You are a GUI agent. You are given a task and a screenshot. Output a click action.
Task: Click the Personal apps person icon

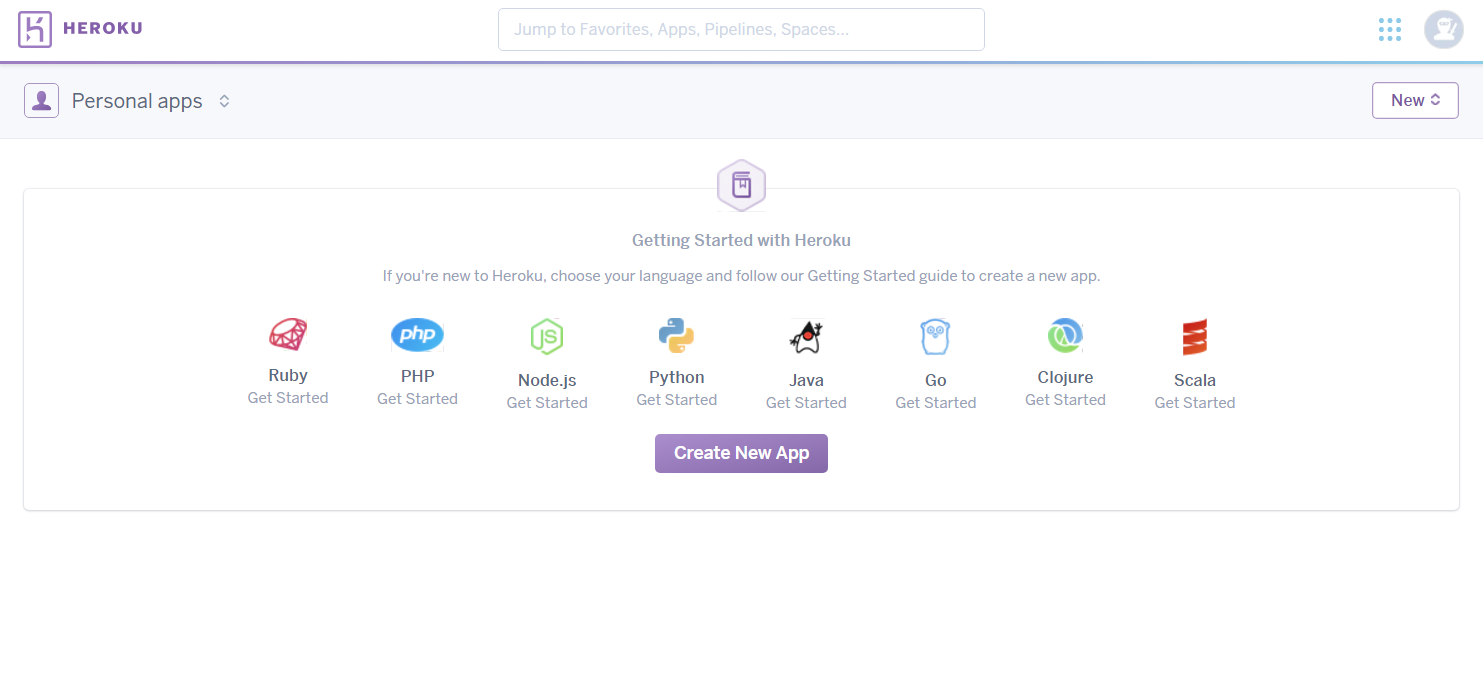click(x=42, y=100)
